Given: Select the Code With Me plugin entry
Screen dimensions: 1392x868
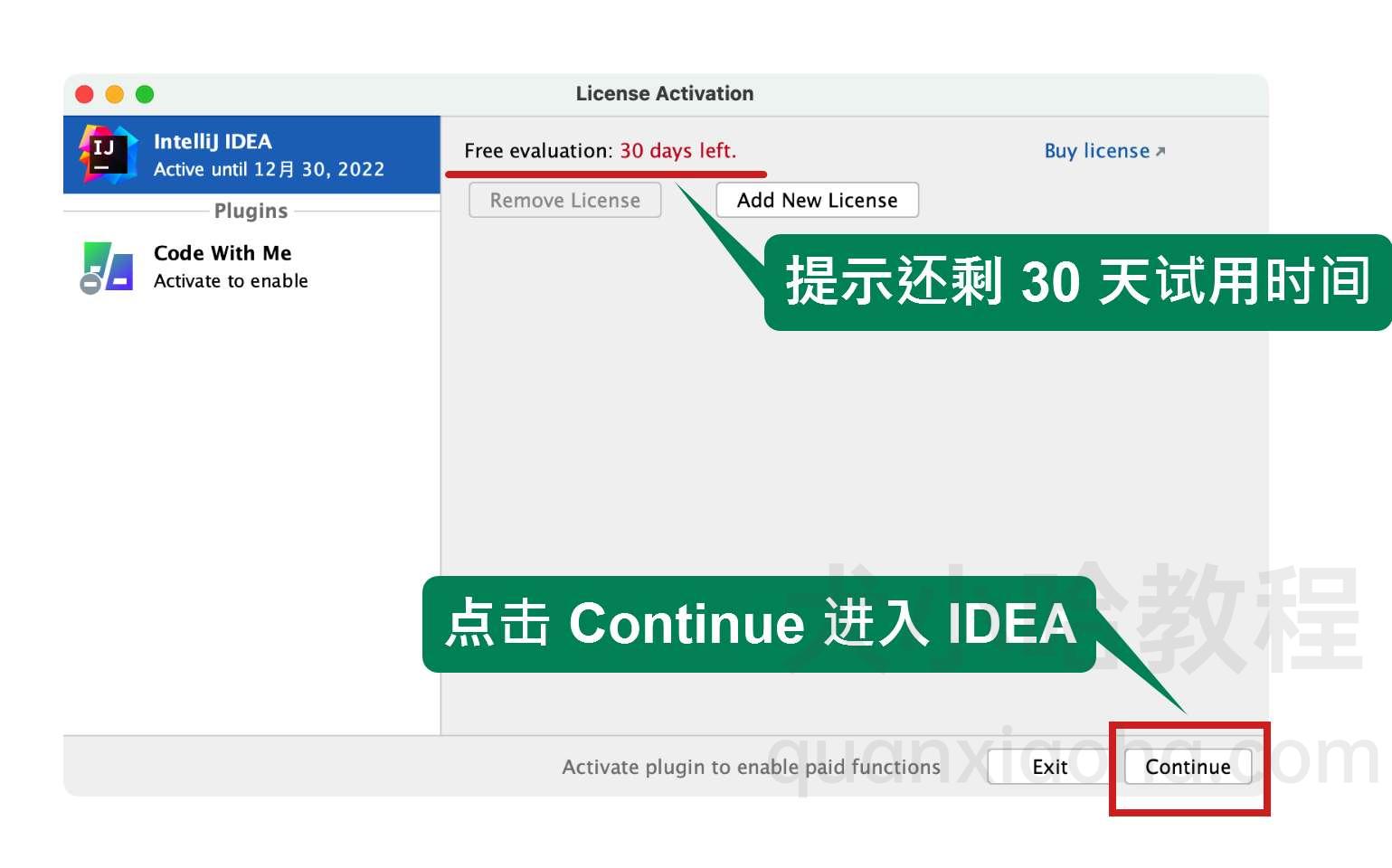Looking at the screenshot, I should (x=251, y=267).
